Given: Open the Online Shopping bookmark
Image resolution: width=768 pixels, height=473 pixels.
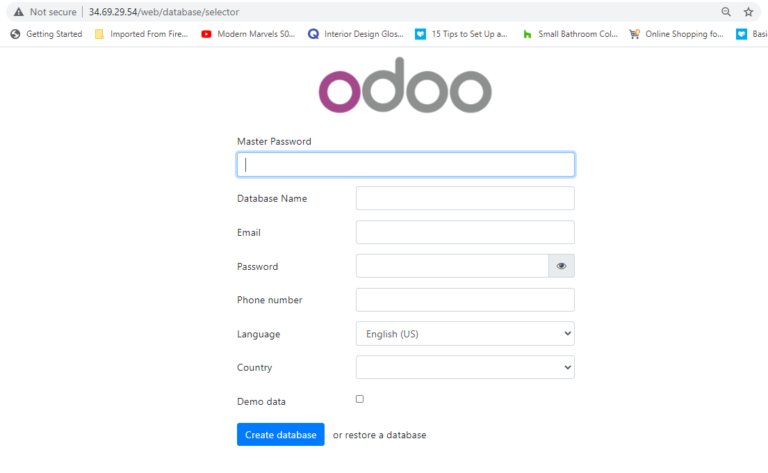Looking at the screenshot, I should point(676,33).
